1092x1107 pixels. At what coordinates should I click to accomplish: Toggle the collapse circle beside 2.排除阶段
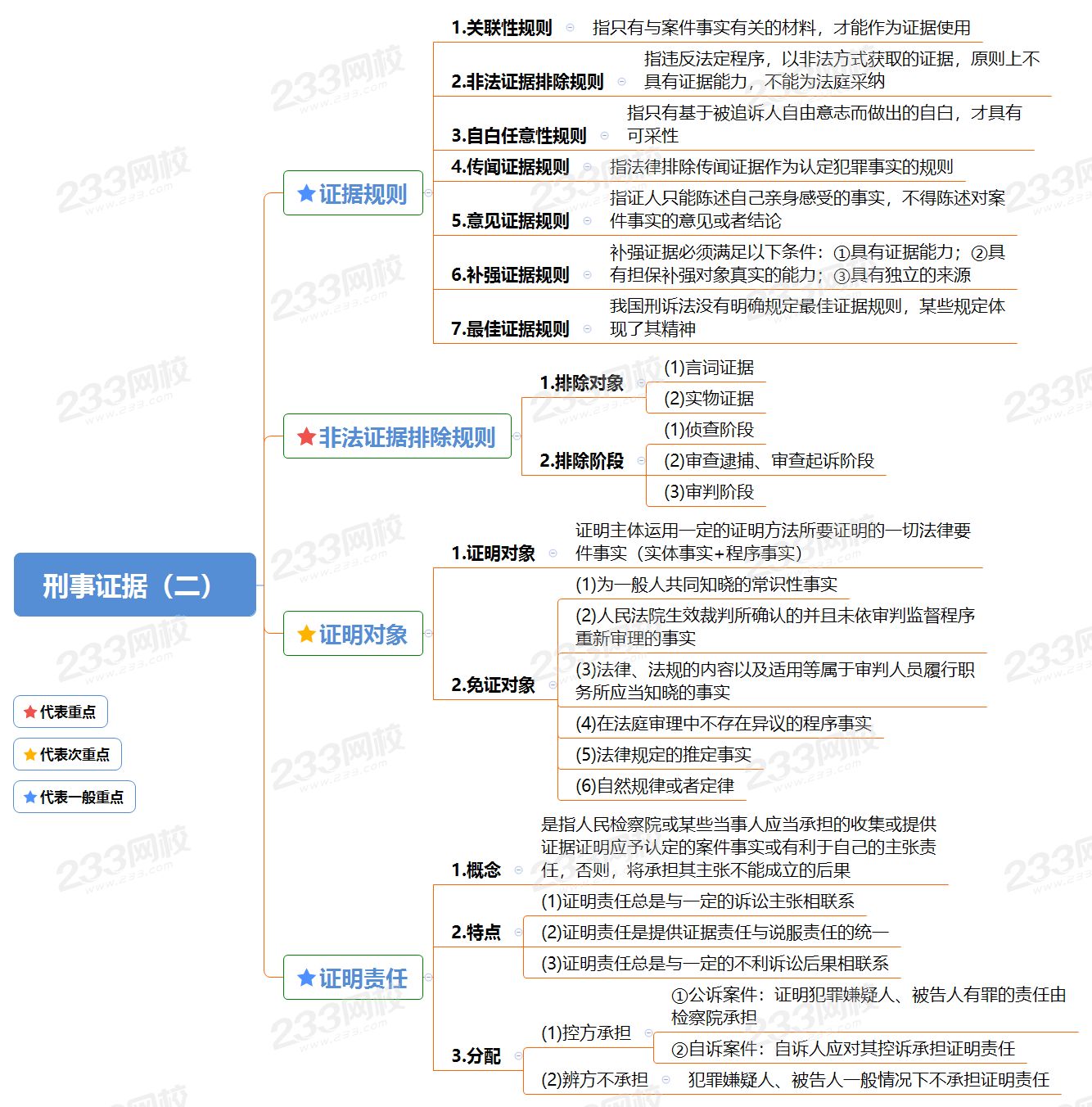click(641, 461)
